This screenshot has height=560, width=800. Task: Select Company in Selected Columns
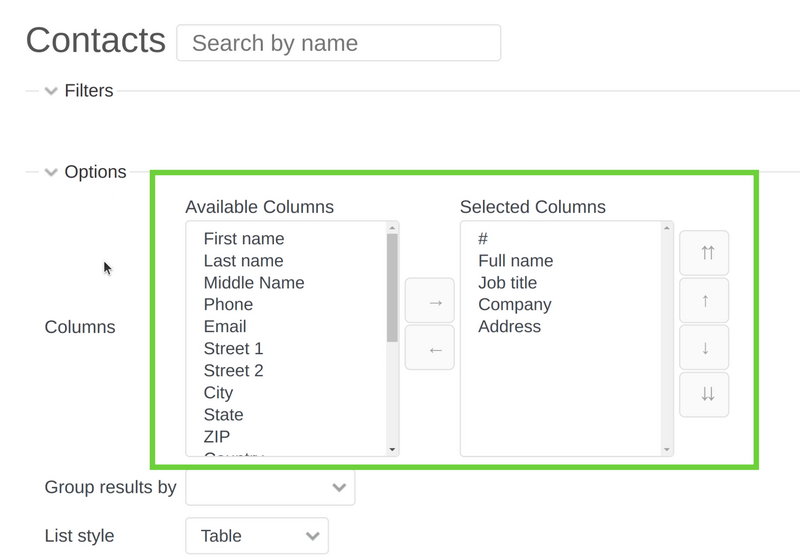point(514,304)
